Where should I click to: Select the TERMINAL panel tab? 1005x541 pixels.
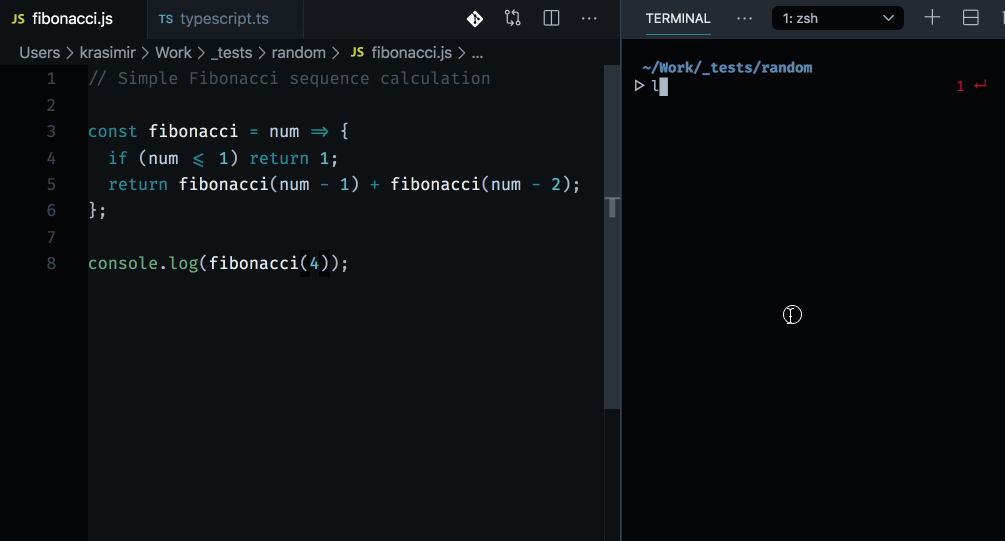677,19
